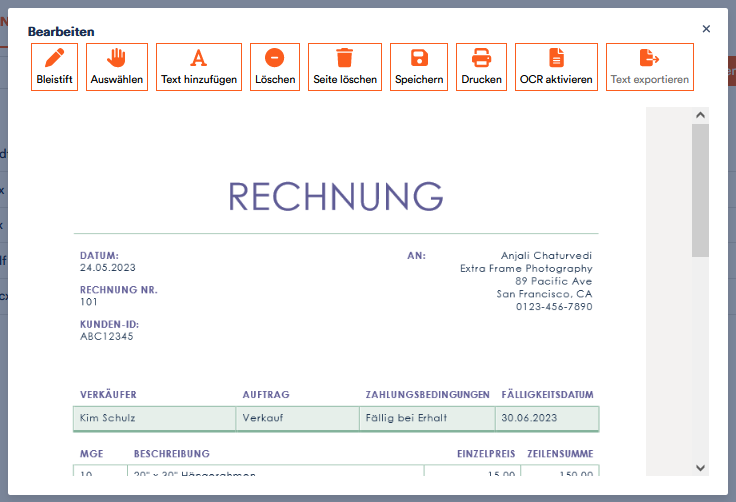
Task: Click the EINZELPREIS column header
Action: pos(486,454)
